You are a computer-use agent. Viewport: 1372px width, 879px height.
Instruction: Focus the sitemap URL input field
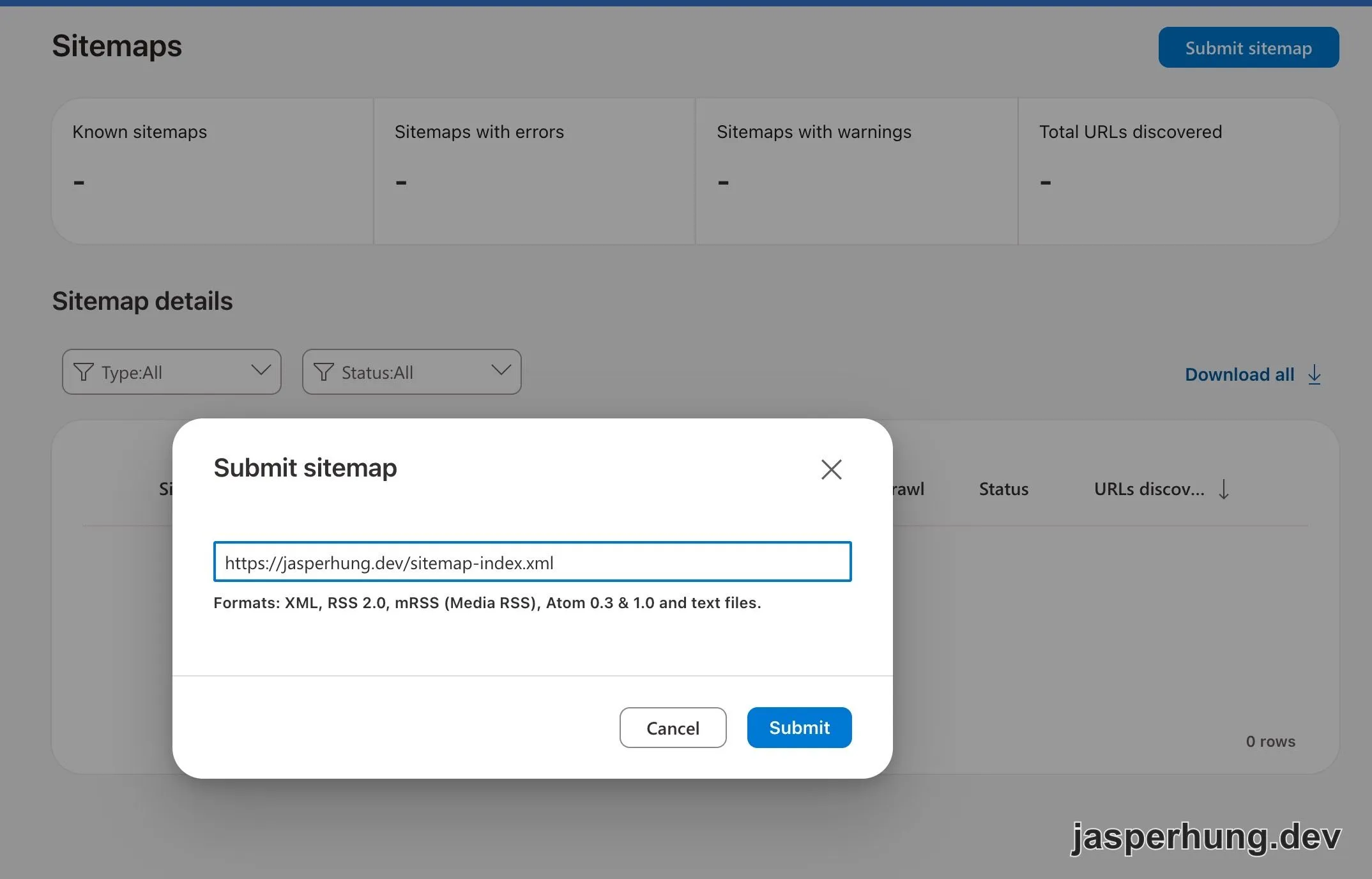tap(532, 562)
